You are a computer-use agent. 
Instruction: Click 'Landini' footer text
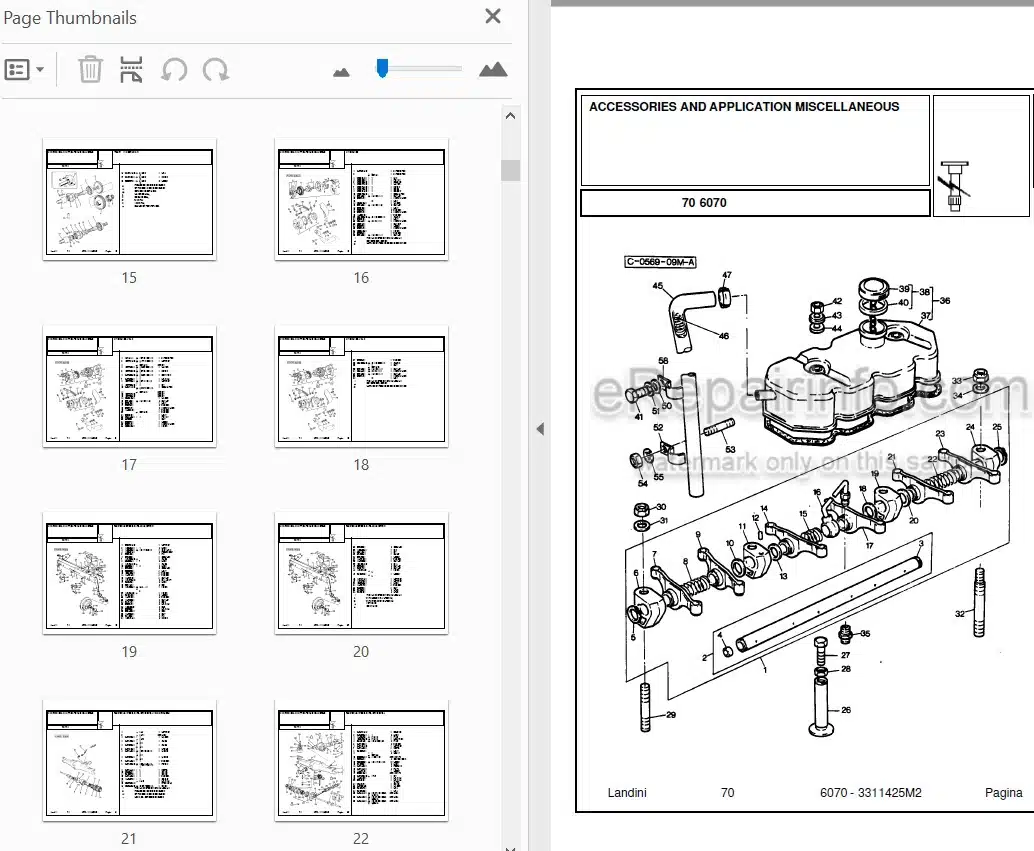pos(627,792)
